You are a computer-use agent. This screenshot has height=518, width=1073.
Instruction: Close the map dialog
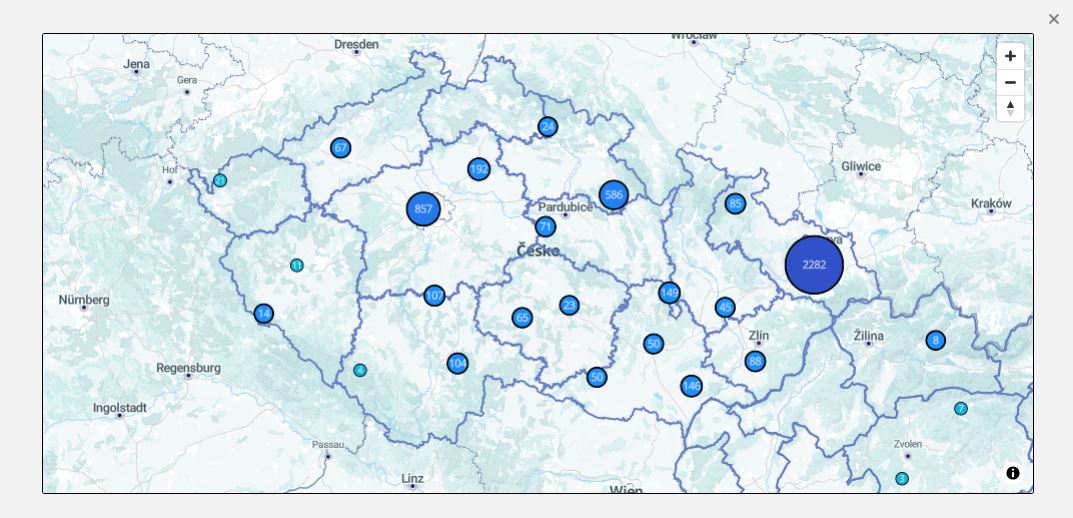(x=1053, y=19)
